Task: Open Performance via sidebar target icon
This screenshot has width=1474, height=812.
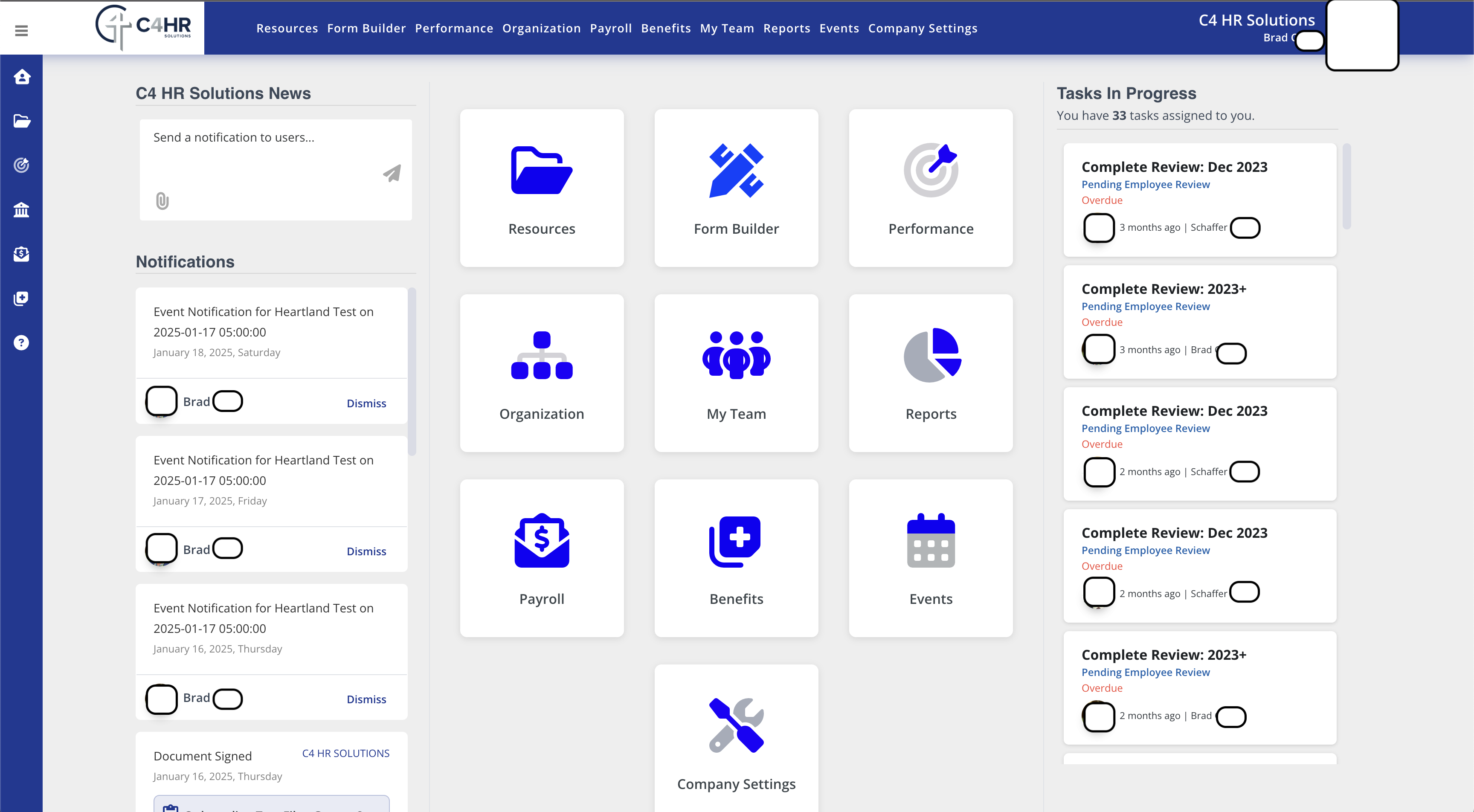Action: 22,165
